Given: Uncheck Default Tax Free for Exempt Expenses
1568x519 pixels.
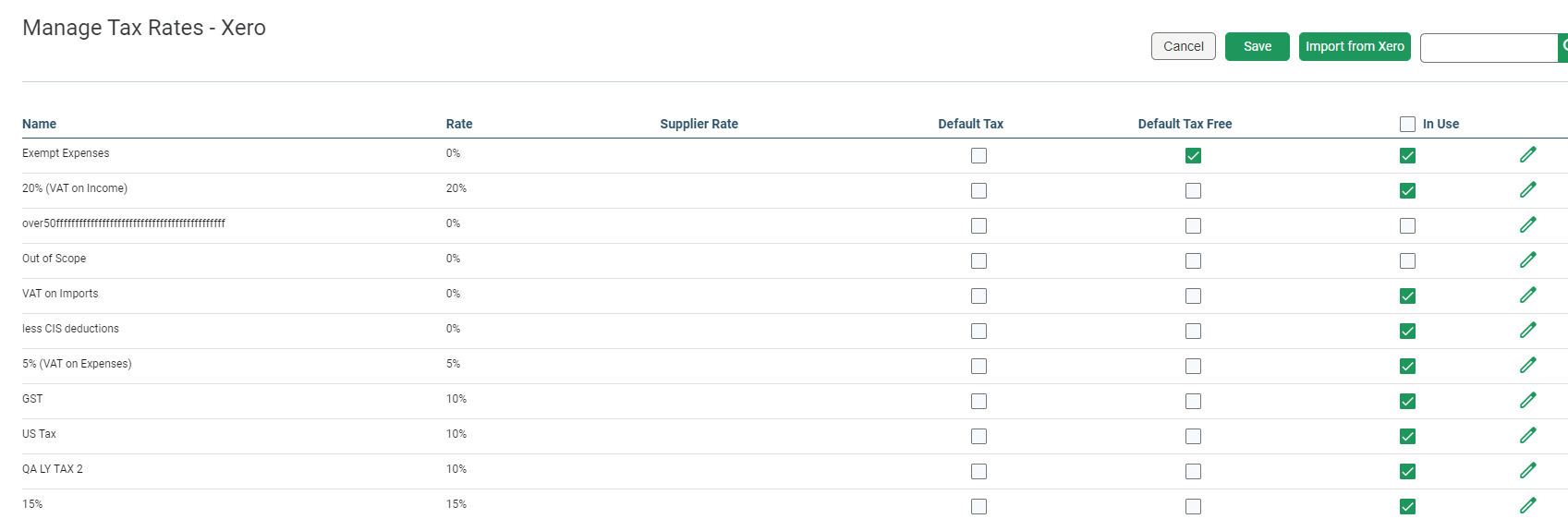Looking at the screenshot, I should point(1193,155).
